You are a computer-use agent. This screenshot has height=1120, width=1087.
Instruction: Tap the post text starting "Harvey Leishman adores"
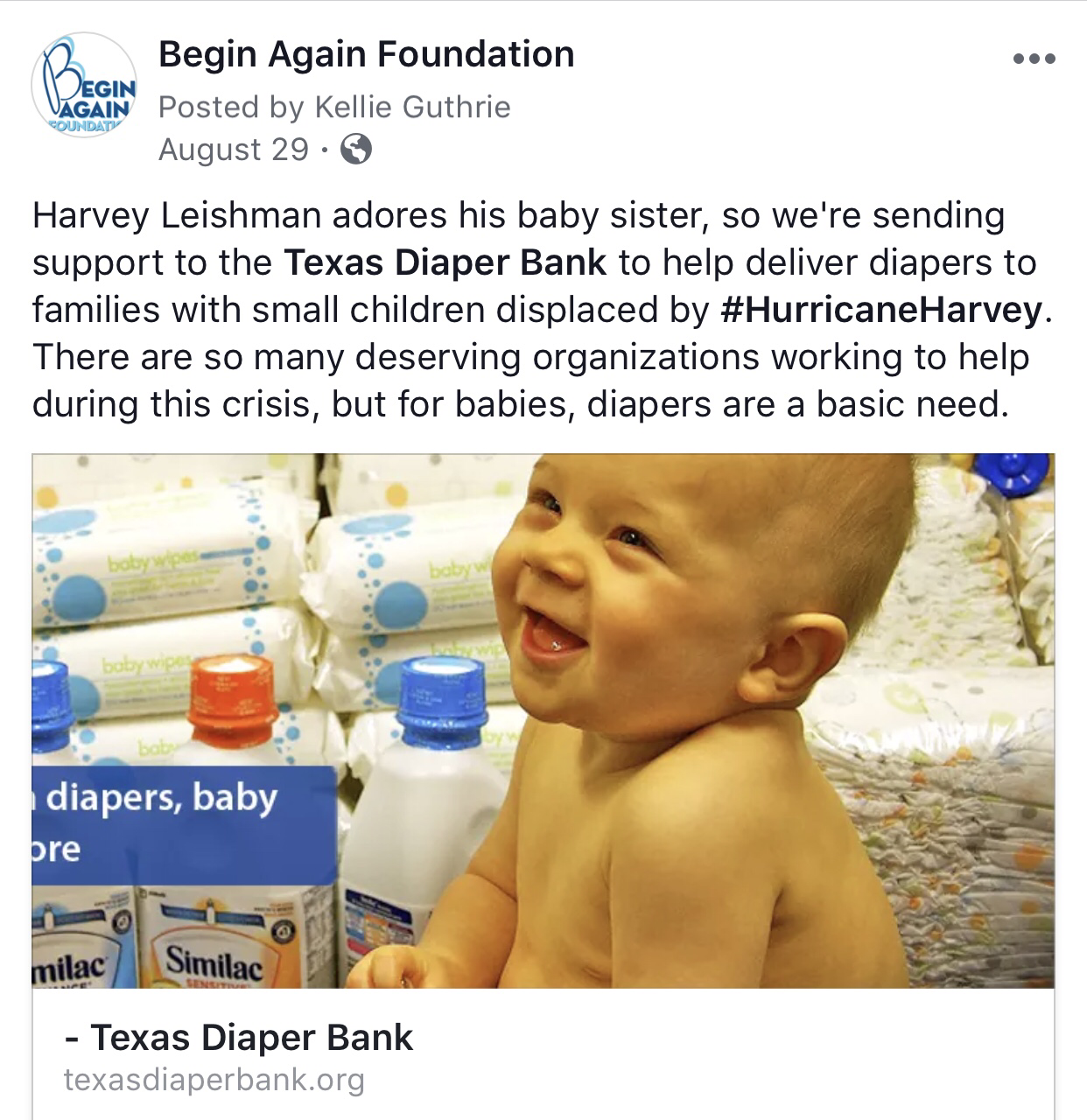coord(543,310)
